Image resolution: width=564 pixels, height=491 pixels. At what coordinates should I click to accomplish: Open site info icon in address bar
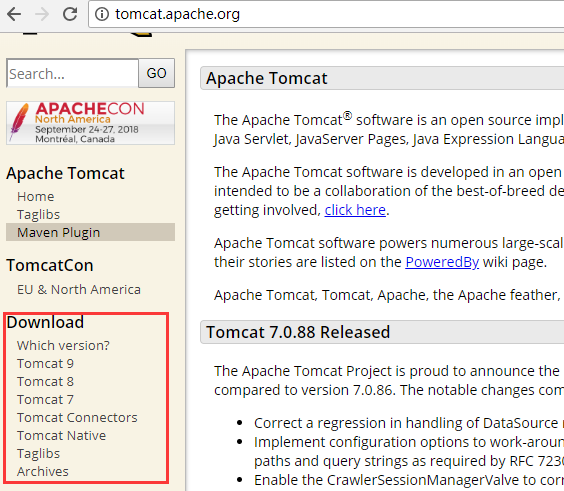102,14
